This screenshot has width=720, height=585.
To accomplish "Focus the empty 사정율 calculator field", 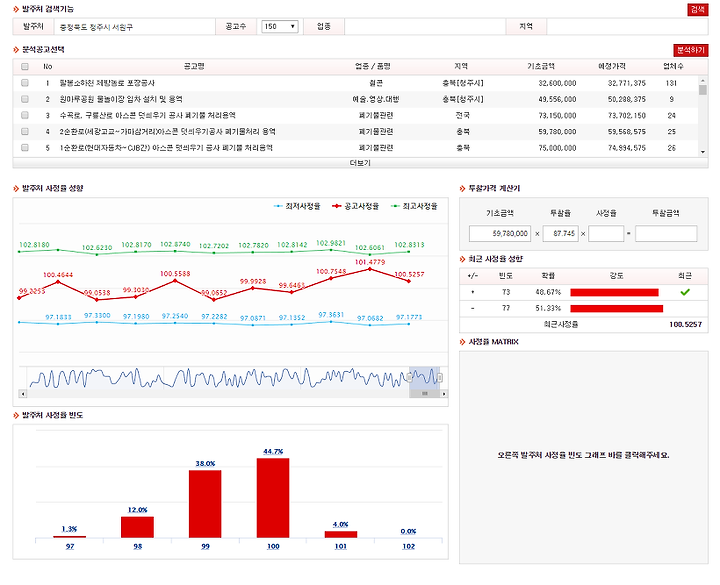I will pyautogui.click(x=606, y=233).
